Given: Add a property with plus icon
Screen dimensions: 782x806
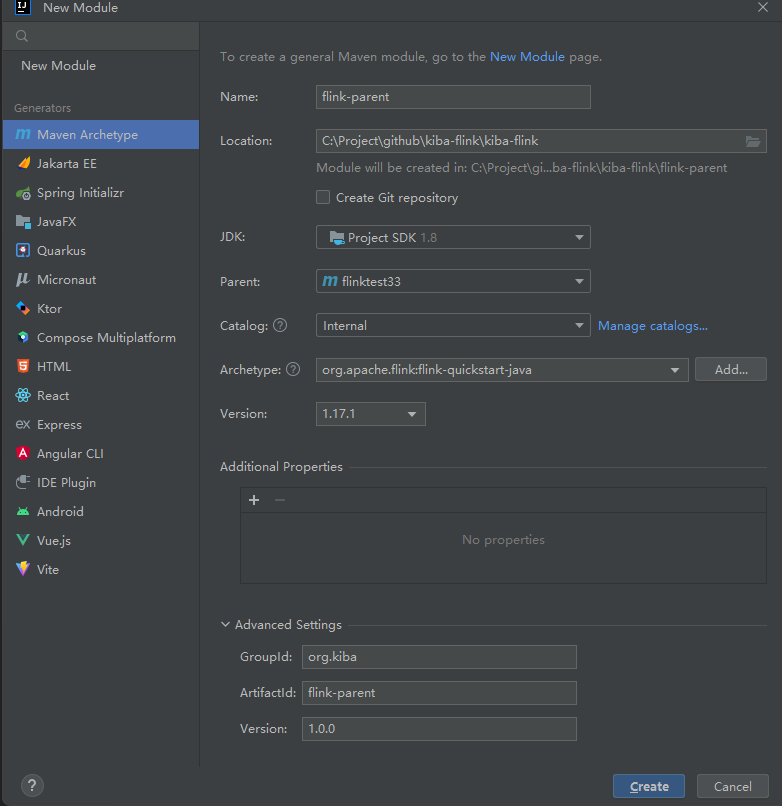Looking at the screenshot, I should tap(254, 500).
